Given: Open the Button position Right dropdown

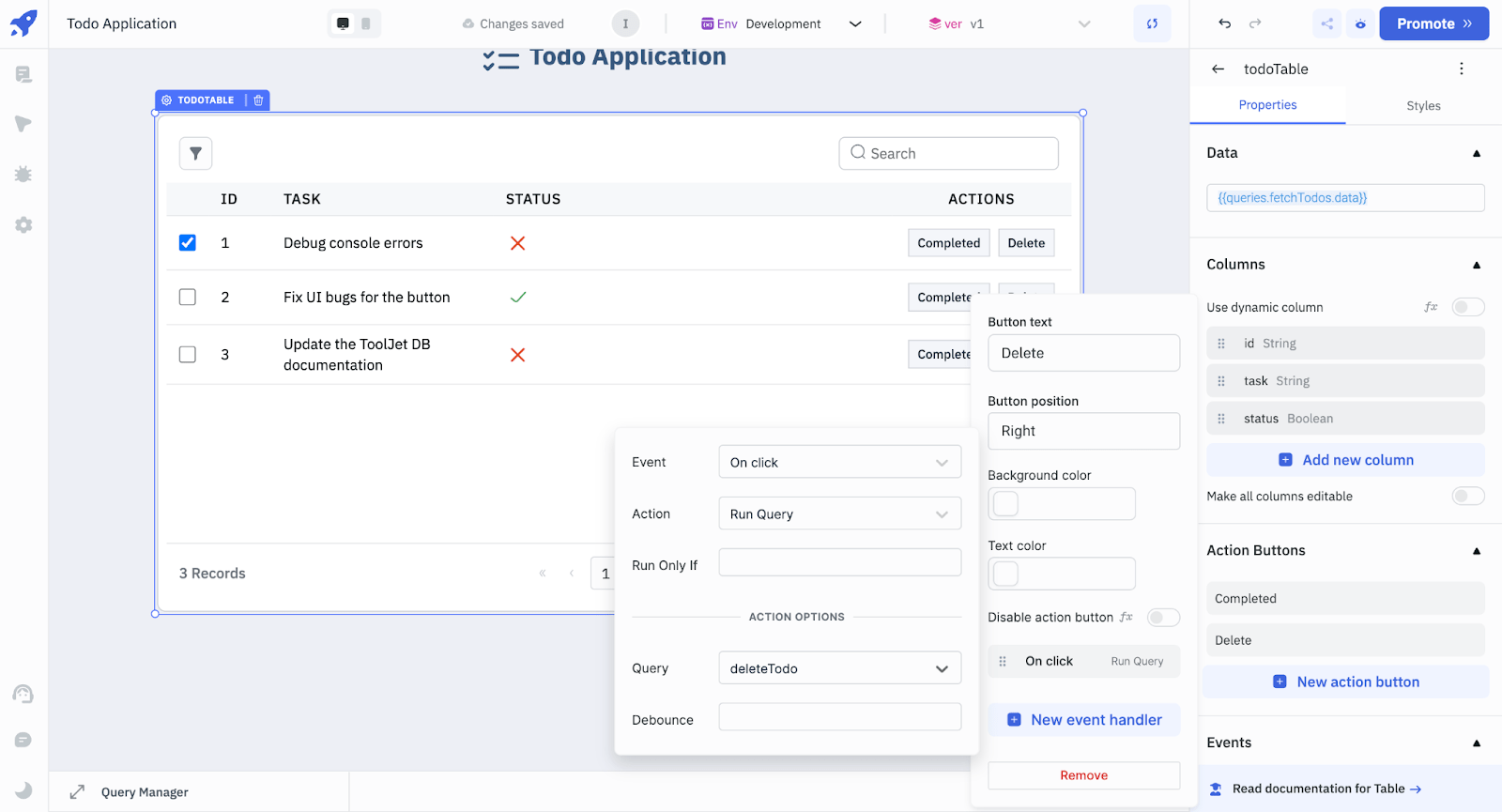Looking at the screenshot, I should (1084, 431).
